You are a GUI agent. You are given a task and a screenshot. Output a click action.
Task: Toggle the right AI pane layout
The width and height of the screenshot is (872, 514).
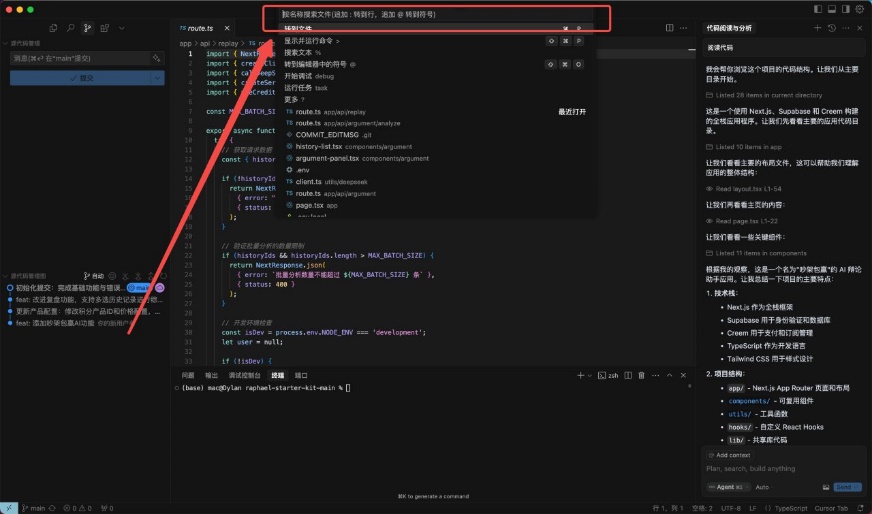[x=846, y=9]
